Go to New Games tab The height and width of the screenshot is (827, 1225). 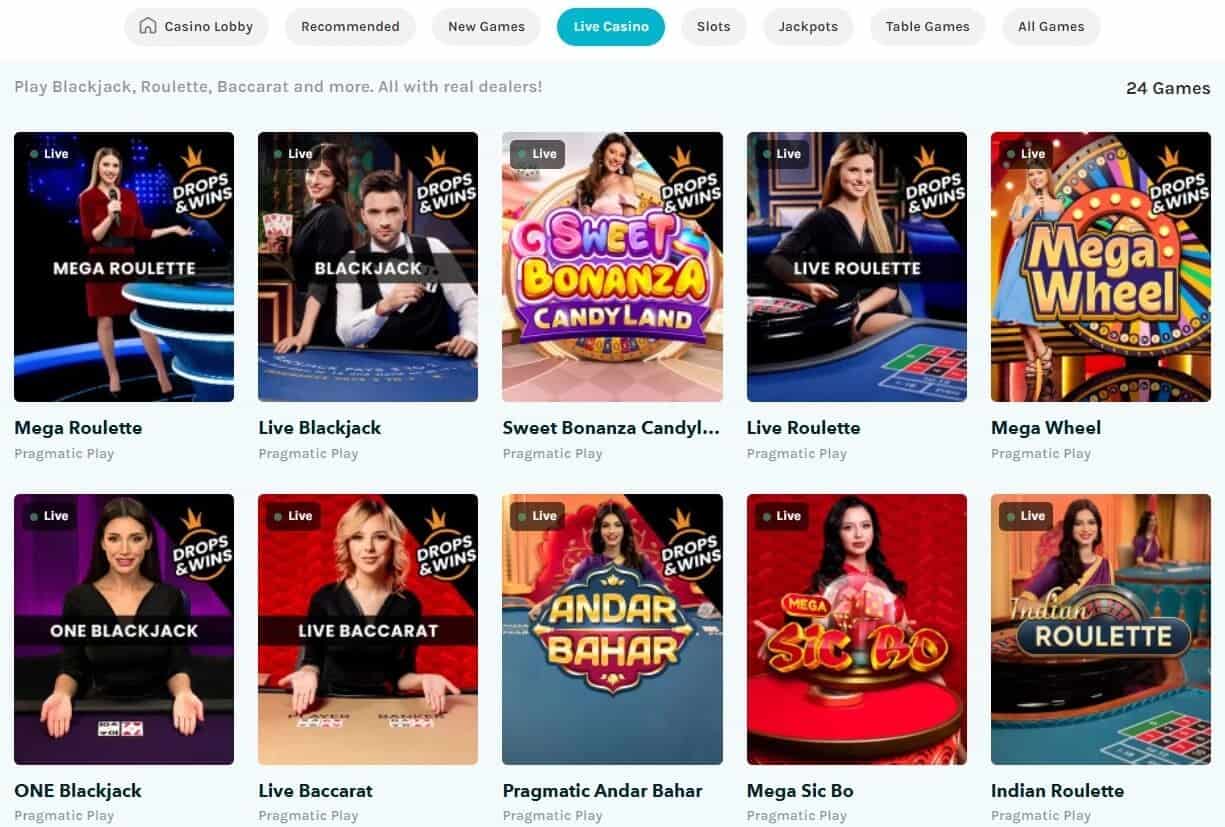(x=486, y=27)
